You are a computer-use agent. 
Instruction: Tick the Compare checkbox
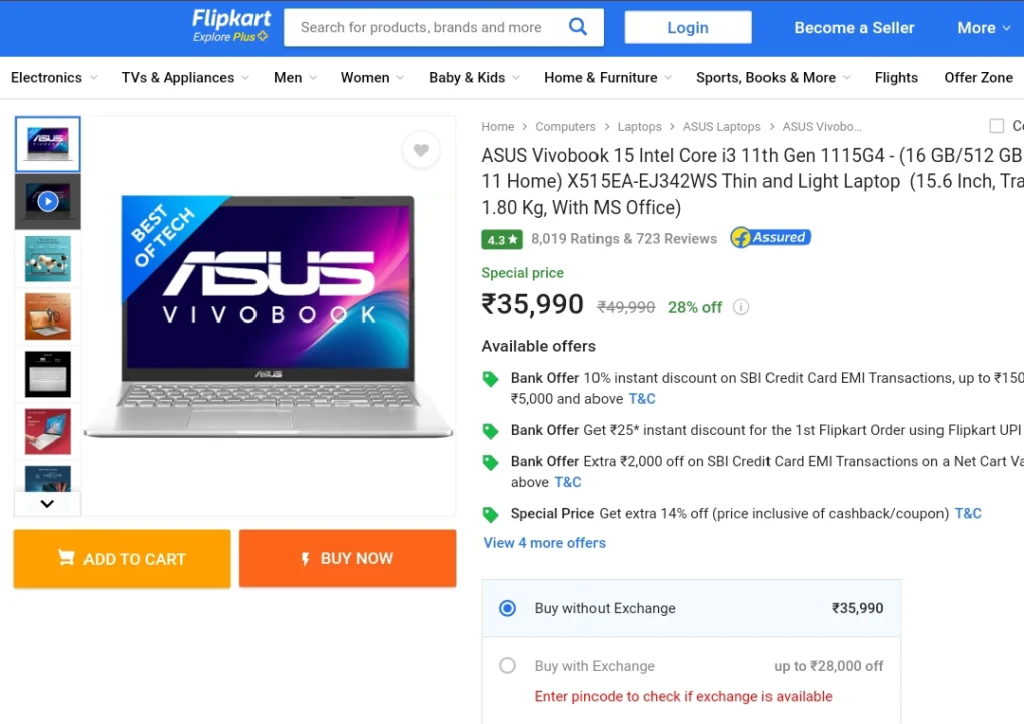tap(997, 125)
